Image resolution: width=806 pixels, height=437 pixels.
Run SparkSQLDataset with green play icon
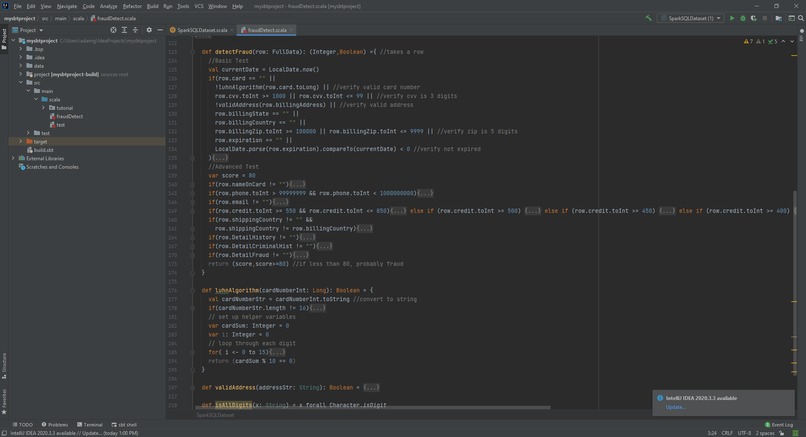pyautogui.click(x=732, y=18)
